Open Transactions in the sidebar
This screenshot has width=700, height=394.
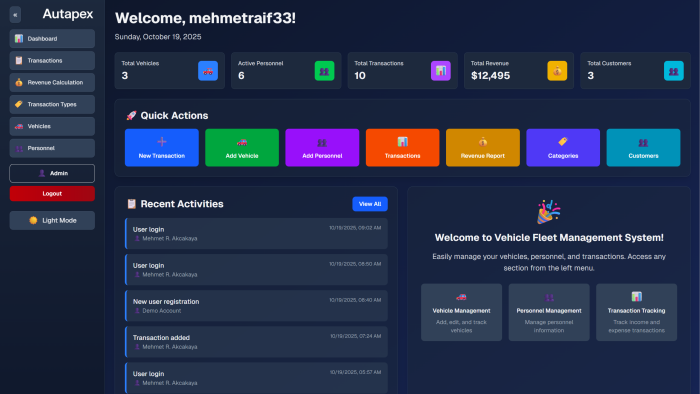[x=52, y=61]
